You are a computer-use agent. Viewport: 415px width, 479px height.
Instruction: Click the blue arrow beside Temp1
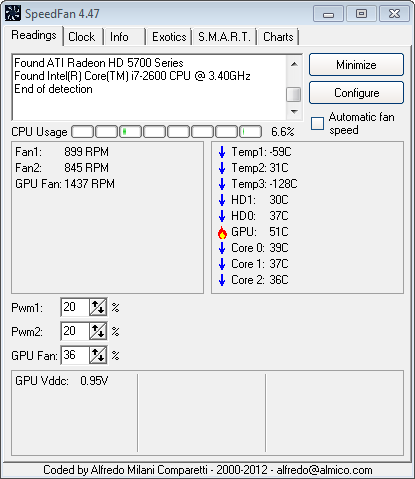[222, 152]
